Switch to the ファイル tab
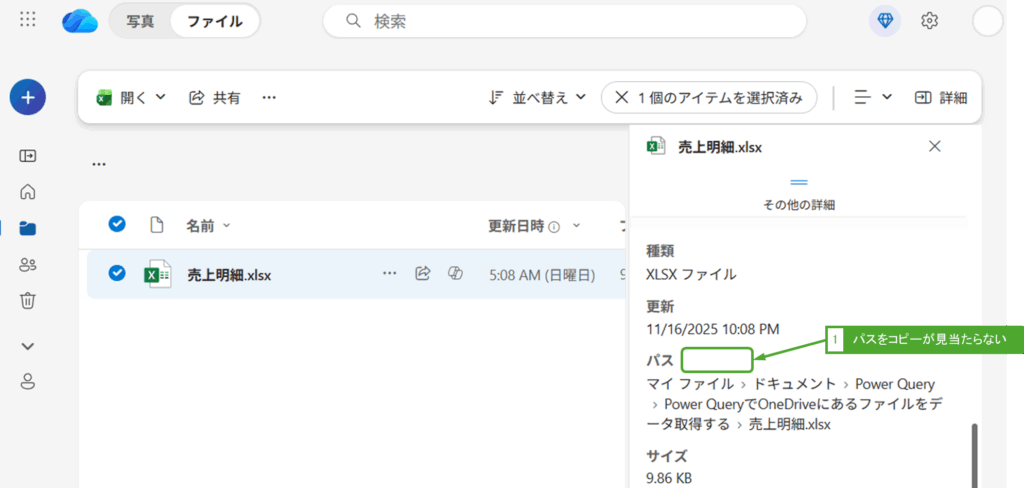Image resolution: width=1024 pixels, height=488 pixels. pyautogui.click(x=214, y=21)
